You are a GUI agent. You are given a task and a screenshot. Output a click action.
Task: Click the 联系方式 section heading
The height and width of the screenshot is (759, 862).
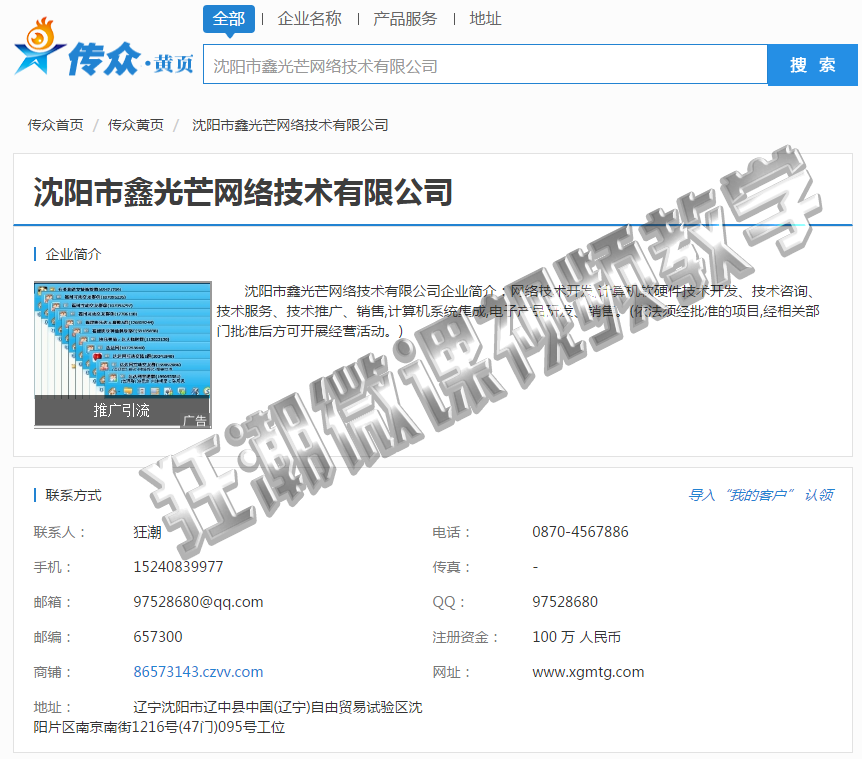pyautogui.click(x=73, y=495)
